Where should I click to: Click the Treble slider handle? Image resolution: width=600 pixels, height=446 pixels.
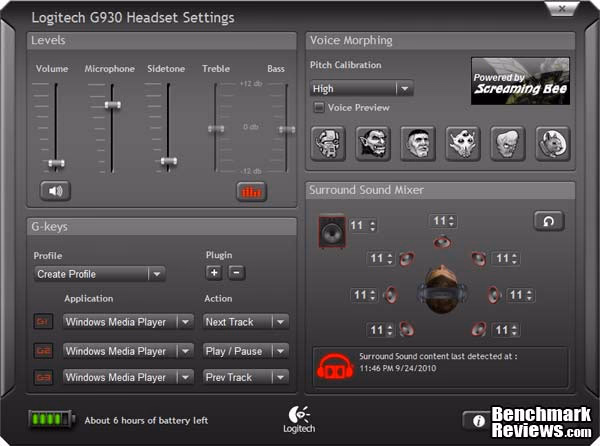(216, 129)
